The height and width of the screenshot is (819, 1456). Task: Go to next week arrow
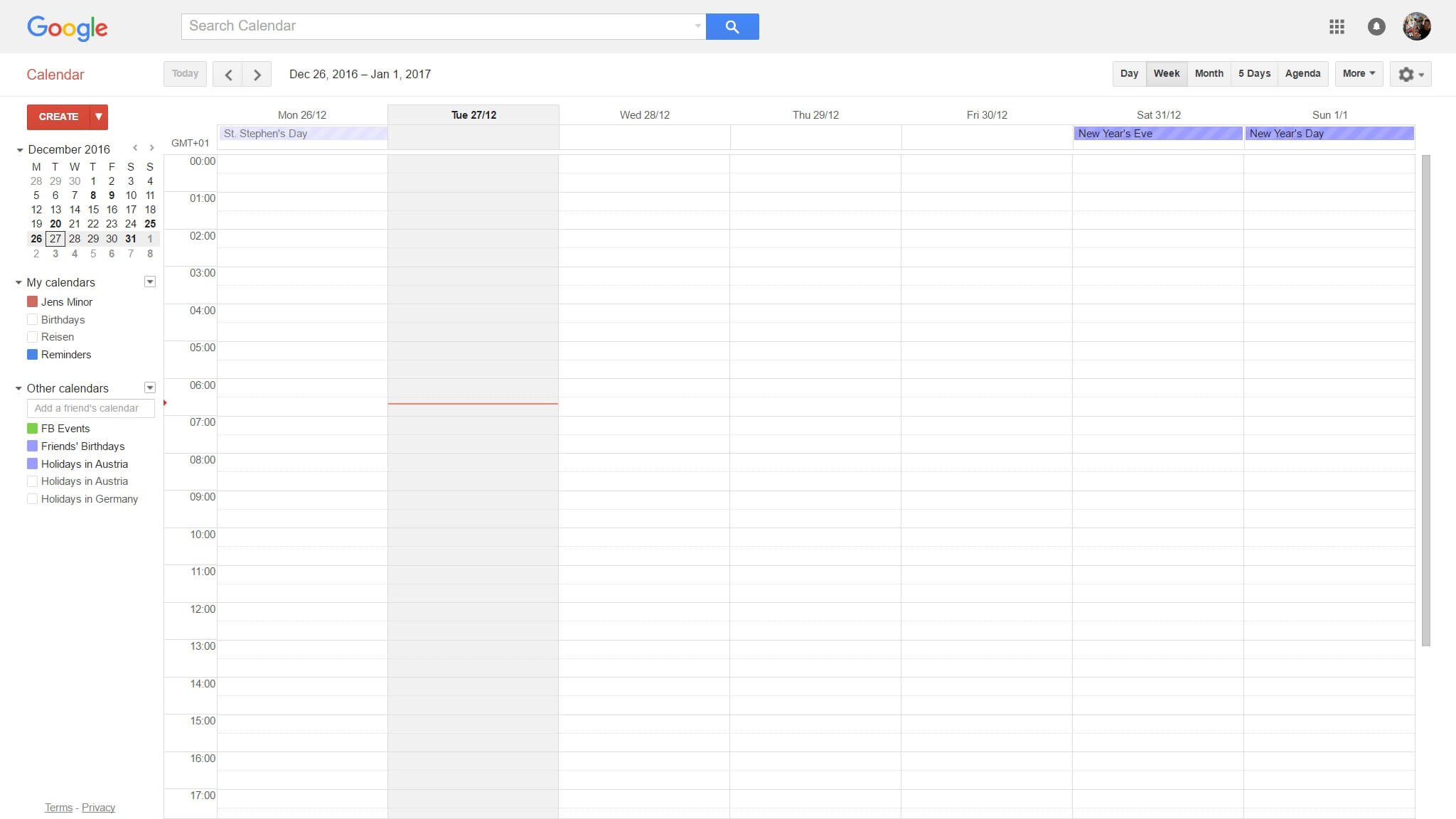click(x=257, y=75)
